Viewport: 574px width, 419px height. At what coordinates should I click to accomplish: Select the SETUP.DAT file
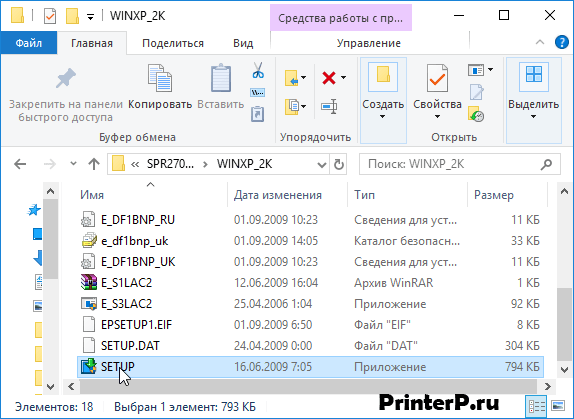[x=310, y=345]
